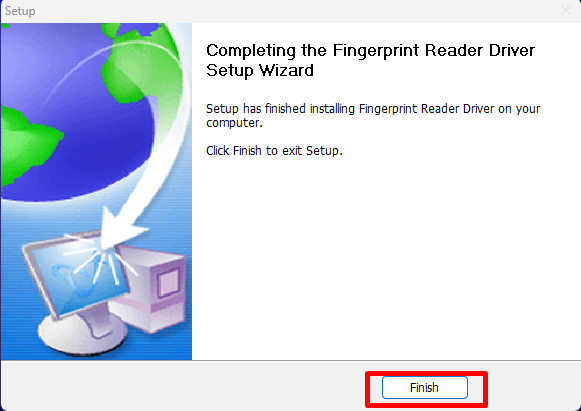Click the Finish button
The width and height of the screenshot is (581, 411).
425,388
